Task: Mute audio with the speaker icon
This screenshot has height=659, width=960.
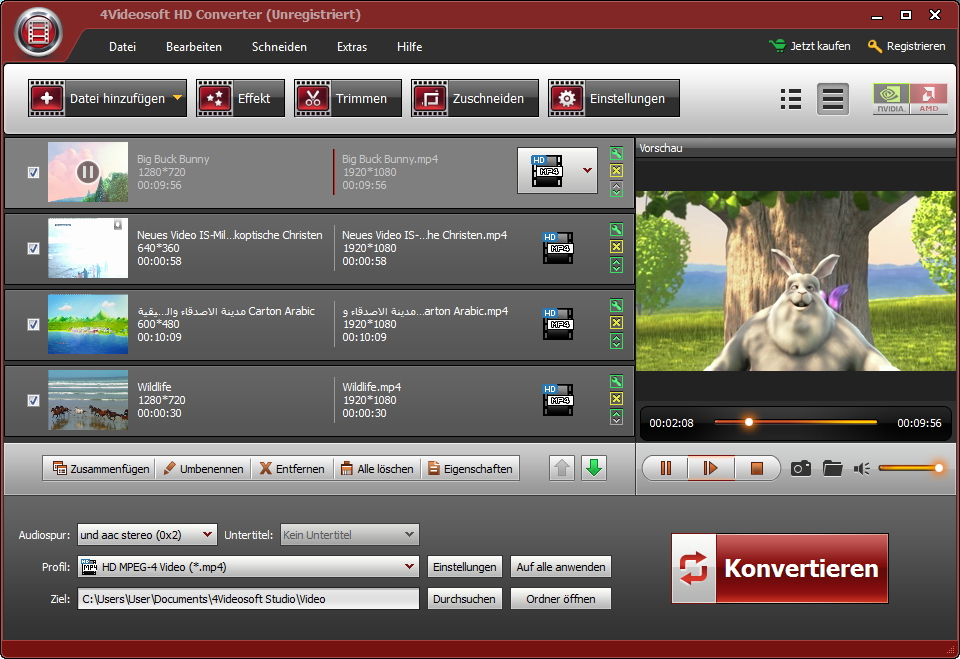Action: click(x=862, y=468)
